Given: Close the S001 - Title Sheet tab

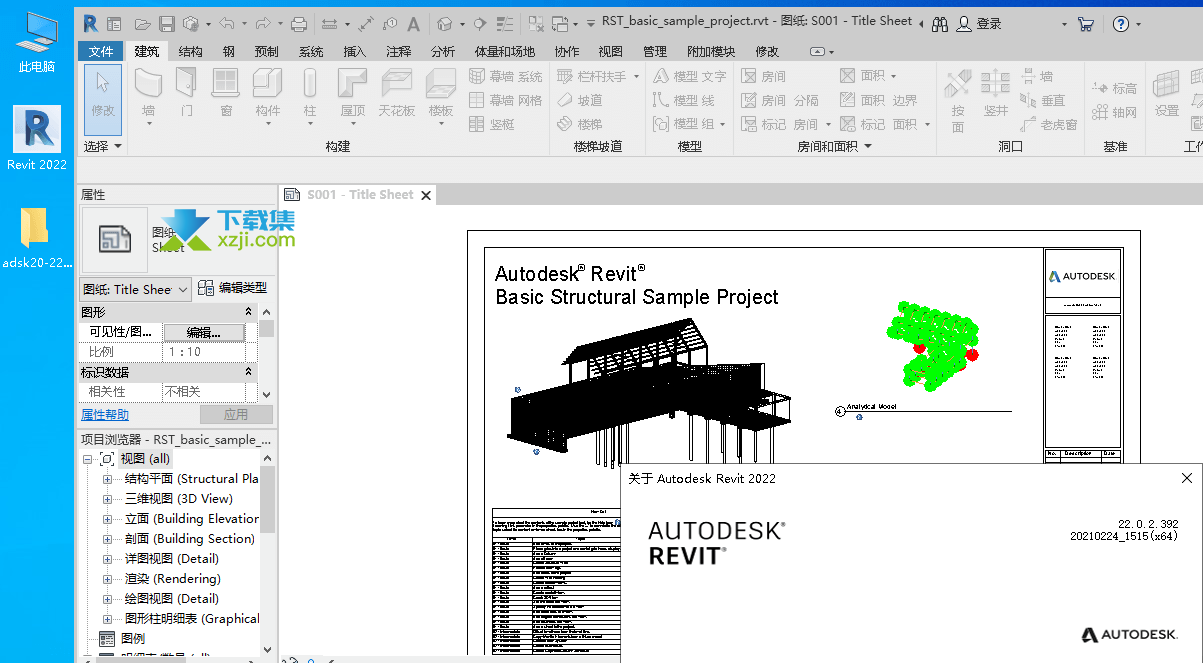Looking at the screenshot, I should point(426,195).
